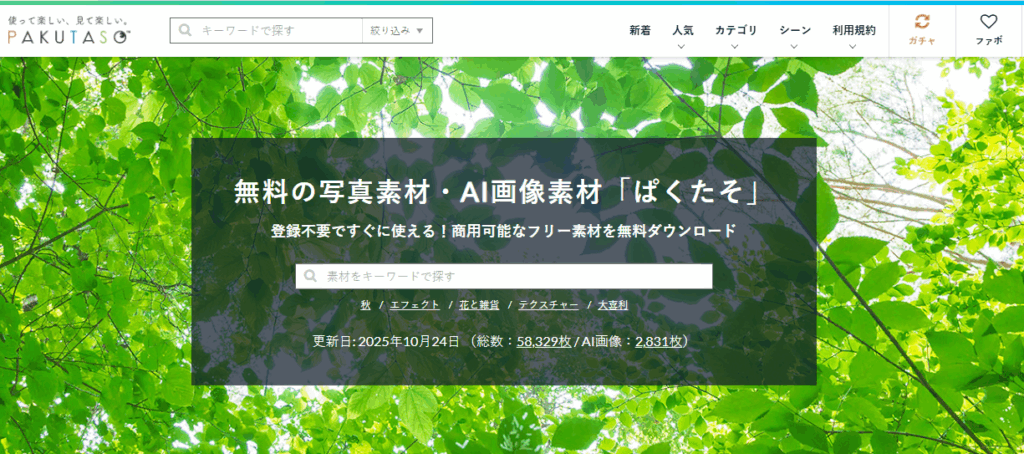
Task: Click the hero search magnifier icon
Action: [312, 276]
